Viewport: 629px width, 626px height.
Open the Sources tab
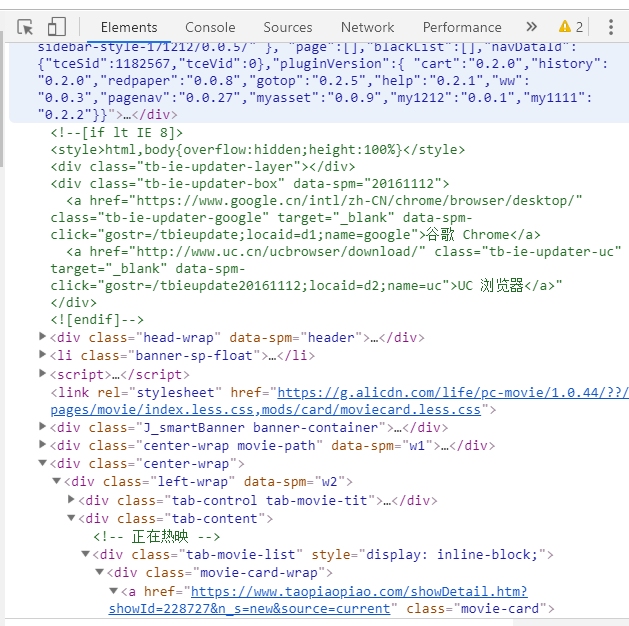[x=288, y=27]
